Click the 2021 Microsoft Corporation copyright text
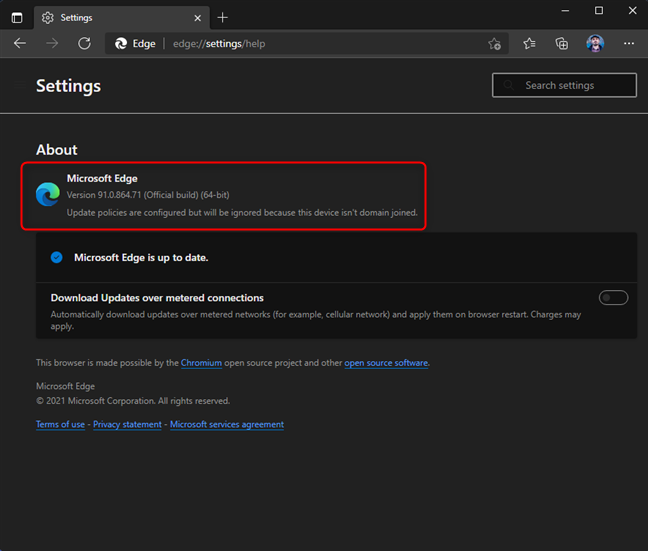This screenshot has width=648, height=551. [x=133, y=401]
